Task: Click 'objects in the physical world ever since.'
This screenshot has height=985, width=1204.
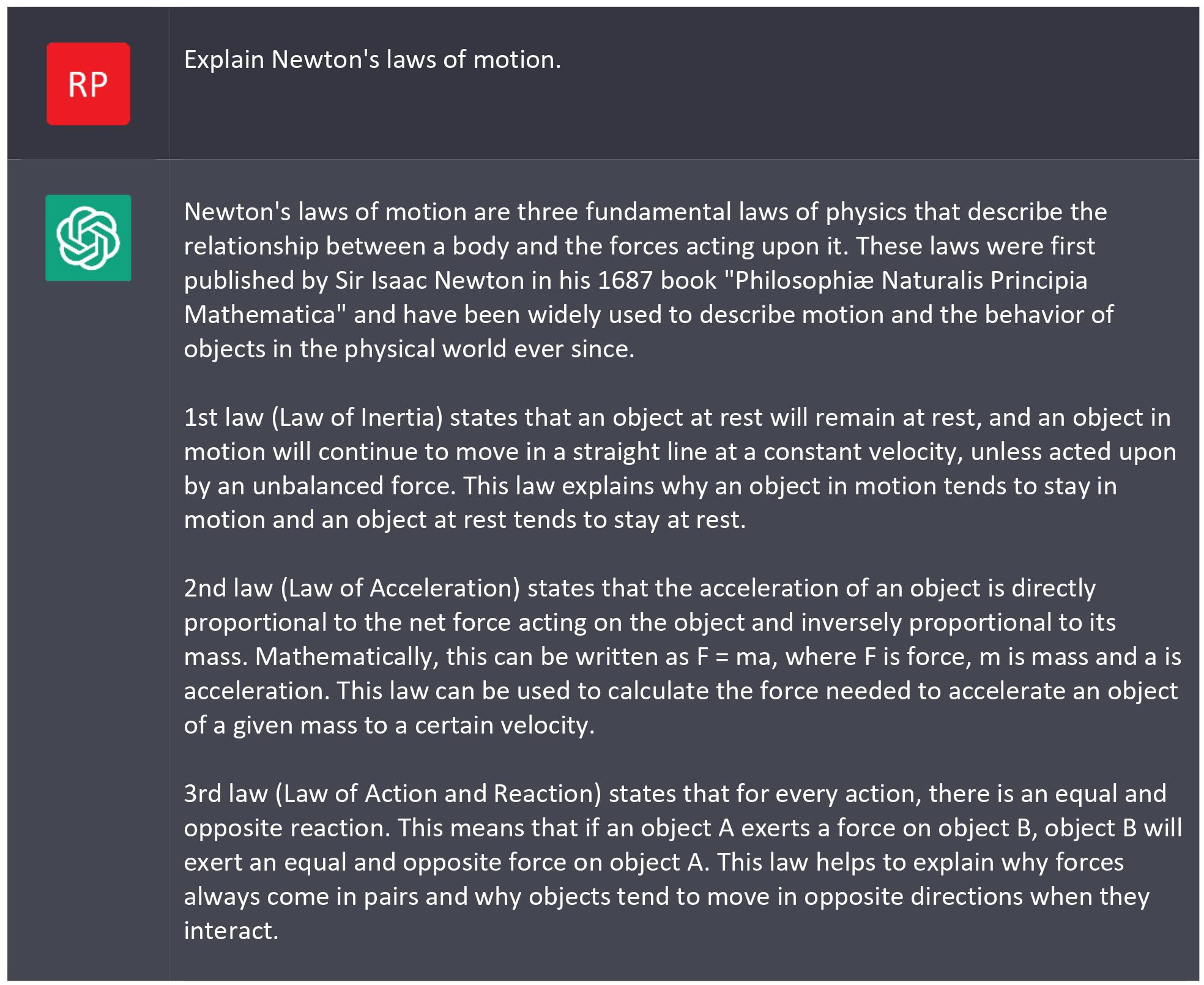Action: [409, 349]
